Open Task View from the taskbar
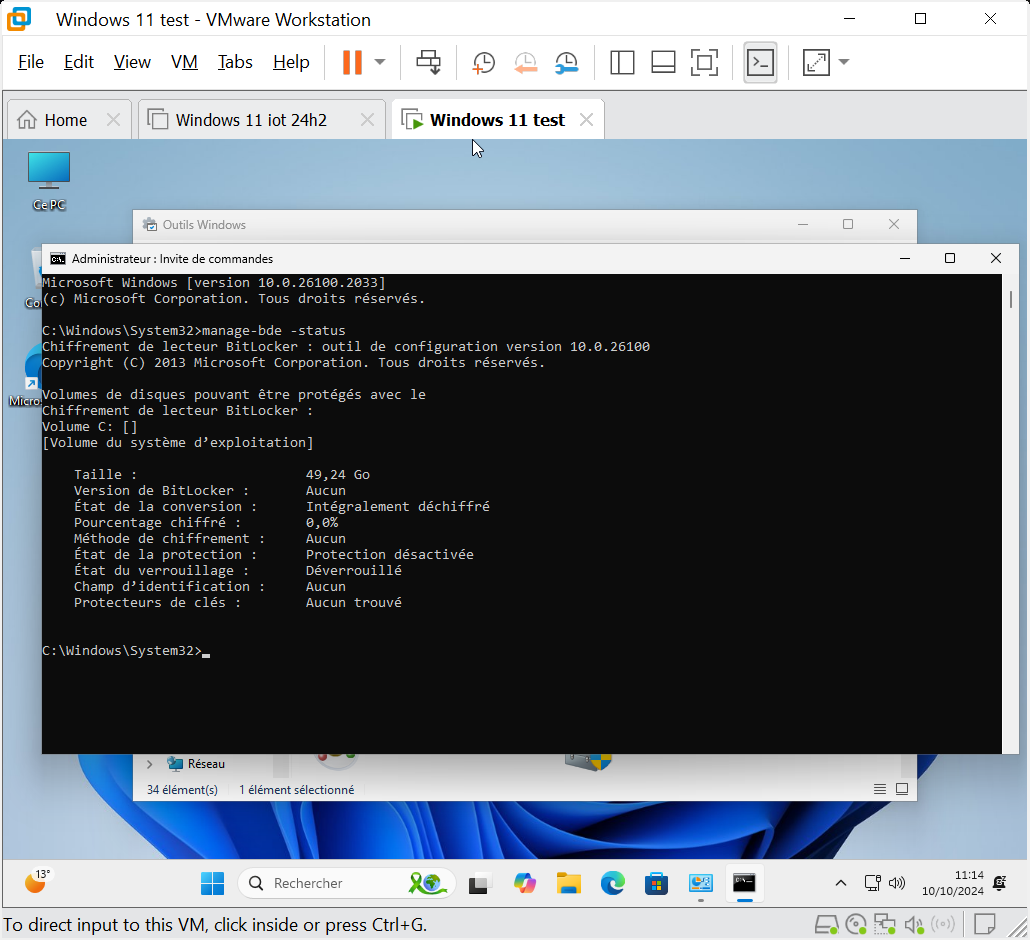This screenshot has width=1030, height=940. pos(480,884)
